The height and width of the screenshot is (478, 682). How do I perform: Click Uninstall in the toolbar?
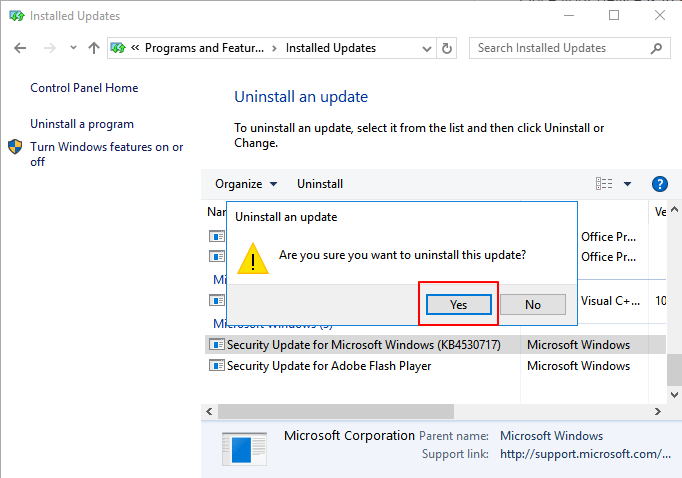point(320,184)
